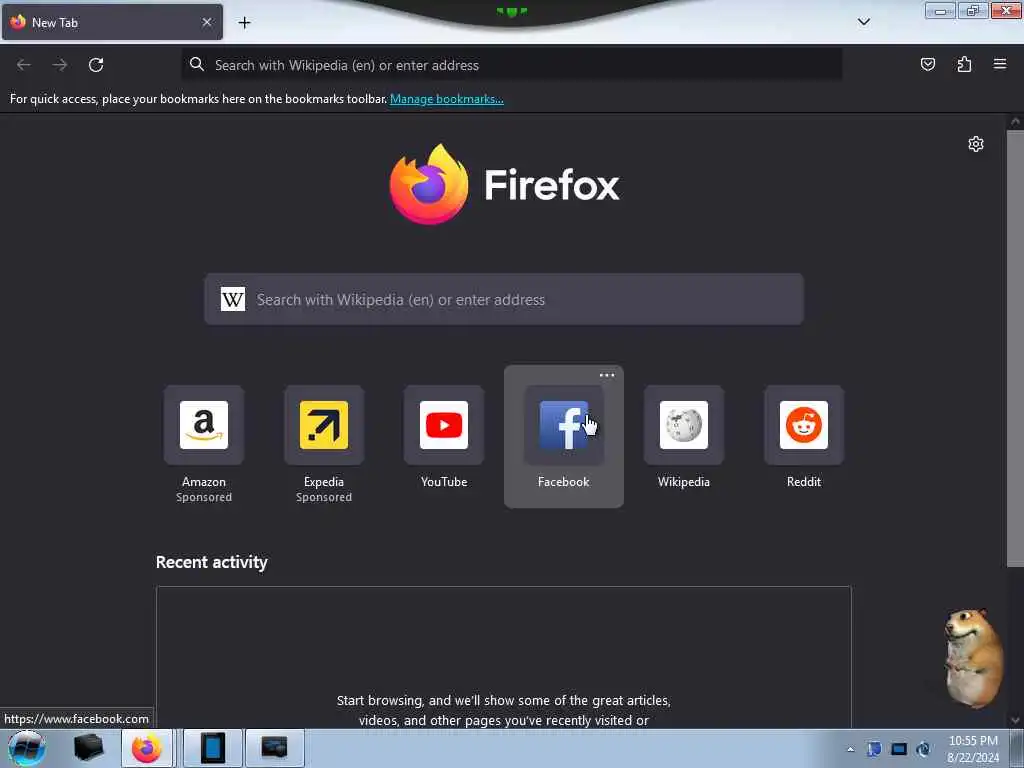
Task: Open the Facebook tile's three-dot menu
Action: point(607,375)
